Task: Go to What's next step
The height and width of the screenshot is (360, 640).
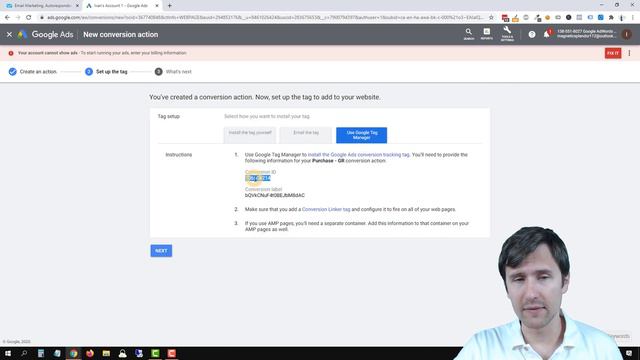Action: 173,72
